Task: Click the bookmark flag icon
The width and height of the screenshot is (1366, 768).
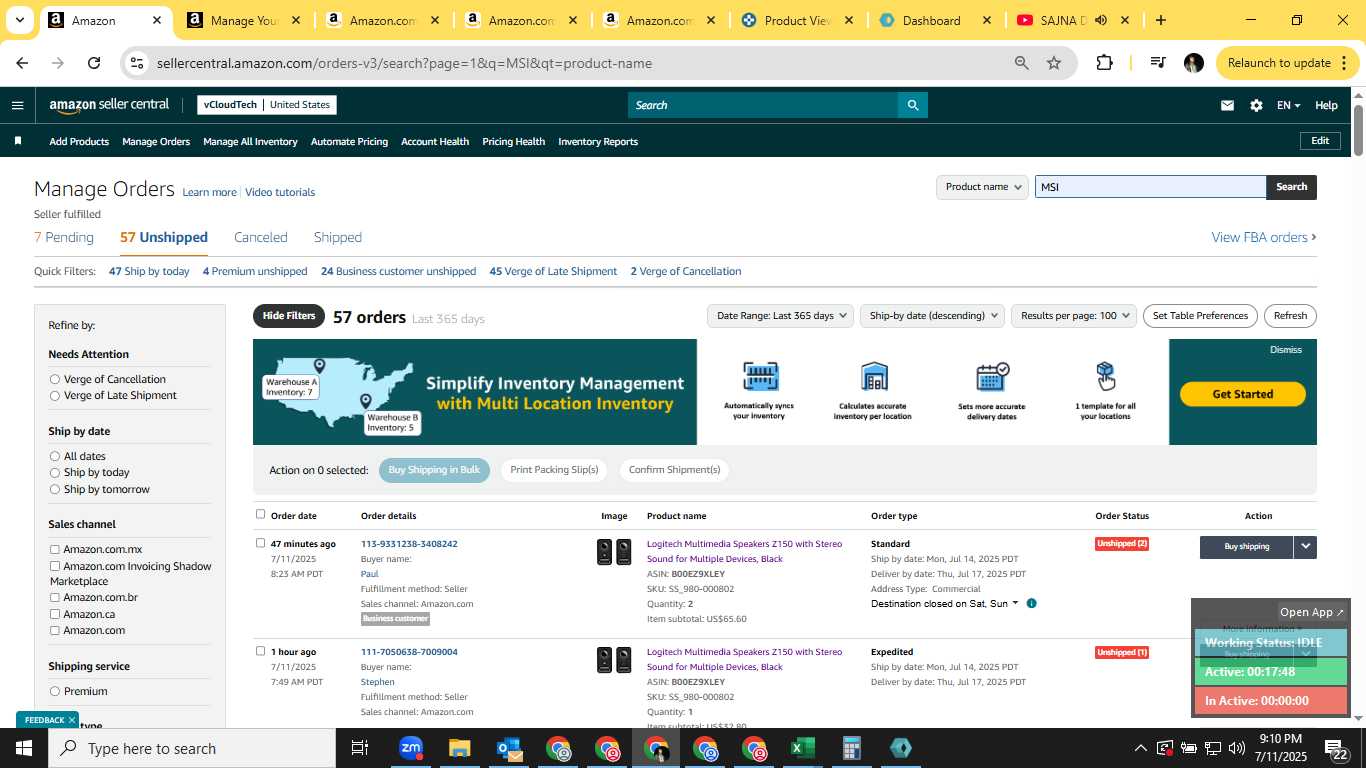Action: point(17,141)
